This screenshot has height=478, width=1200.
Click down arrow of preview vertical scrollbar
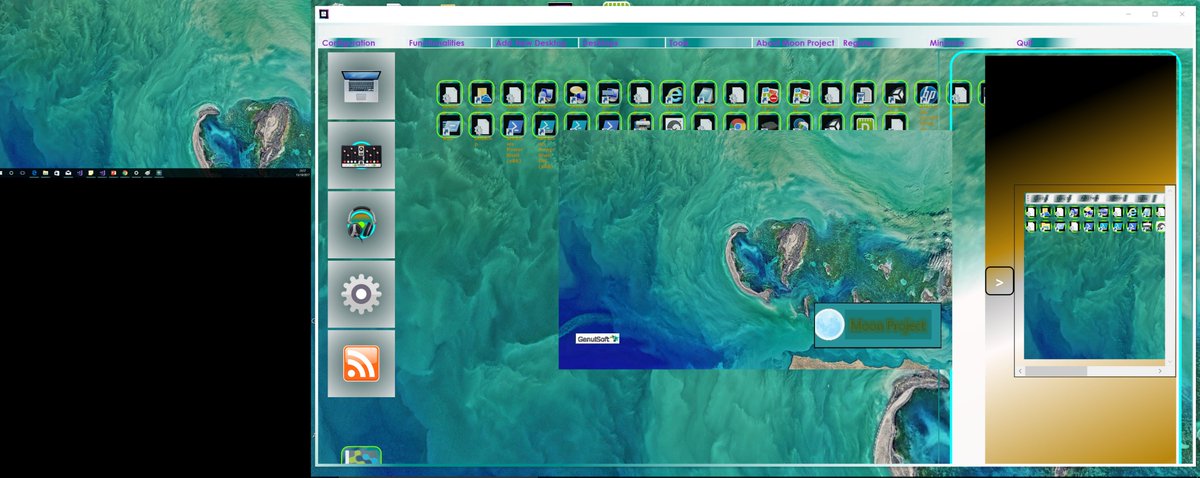[1171, 360]
